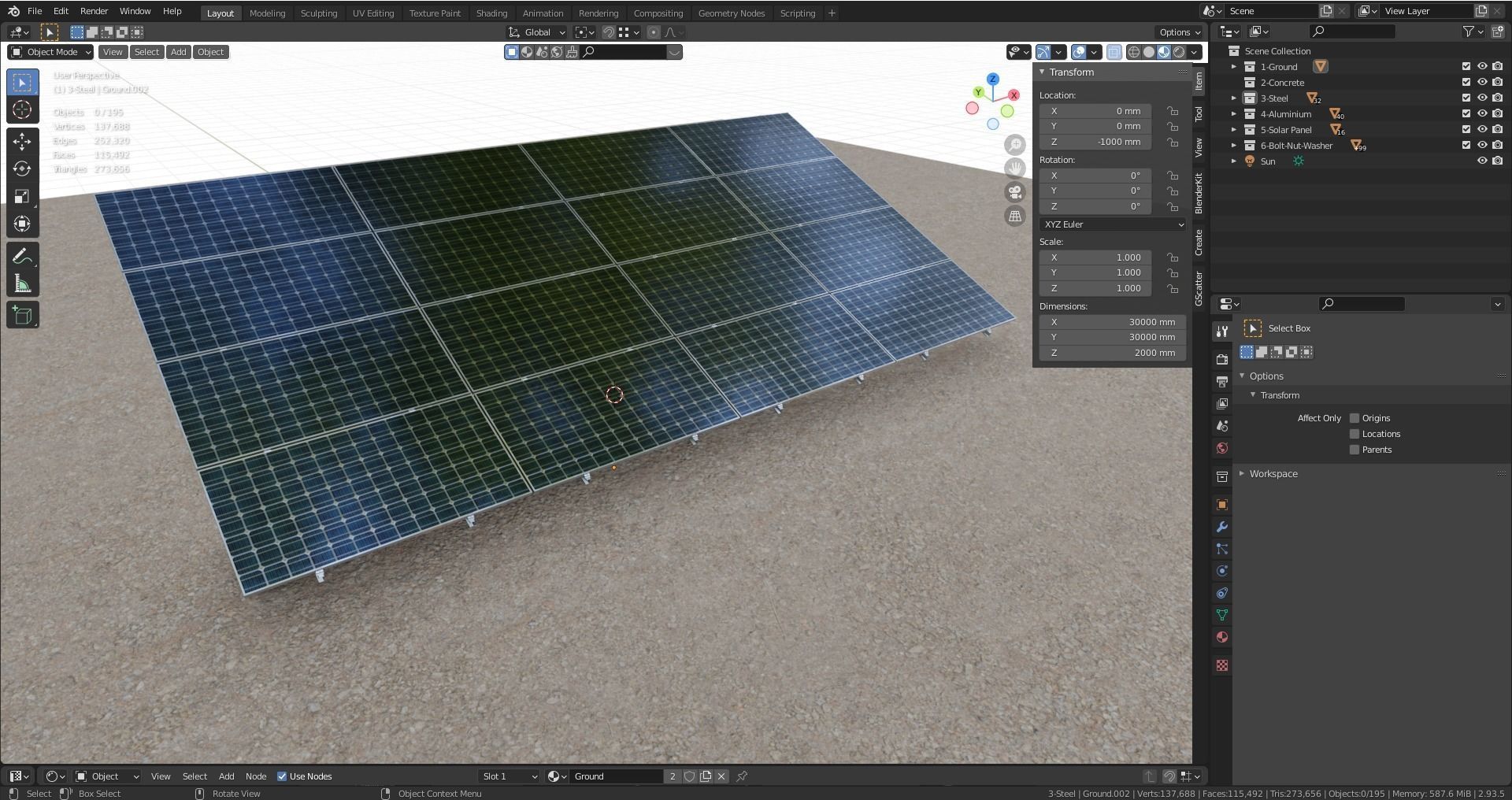Open View Layer properties tab
The height and width of the screenshot is (800, 1512).
[1222, 403]
